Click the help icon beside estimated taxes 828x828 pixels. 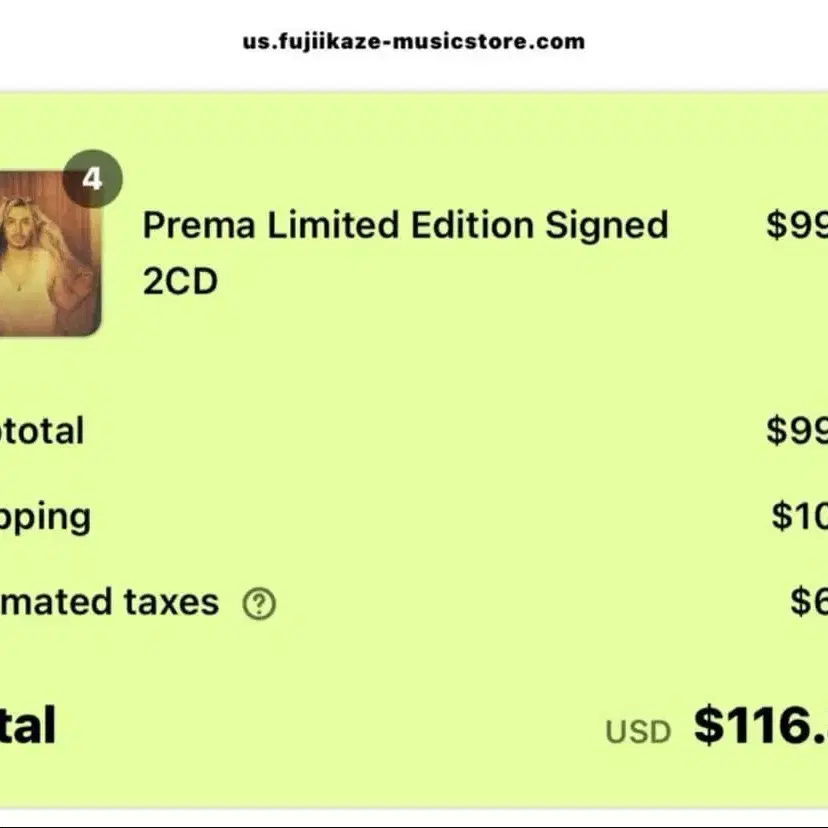pyautogui.click(x=259, y=603)
